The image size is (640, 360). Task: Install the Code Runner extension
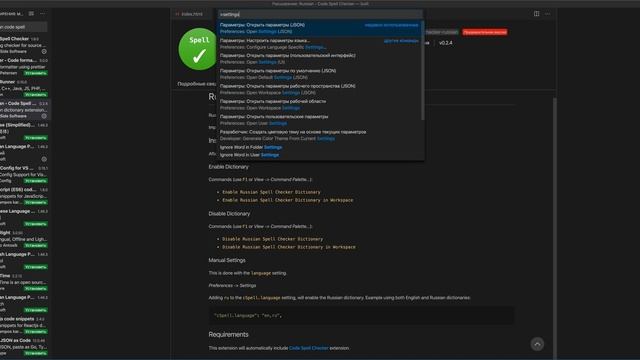click(x=36, y=94)
